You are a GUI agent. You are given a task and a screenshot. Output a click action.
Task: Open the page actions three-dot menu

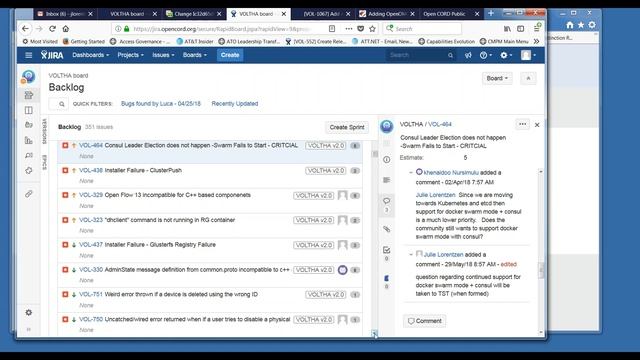pyautogui.click(x=349, y=29)
